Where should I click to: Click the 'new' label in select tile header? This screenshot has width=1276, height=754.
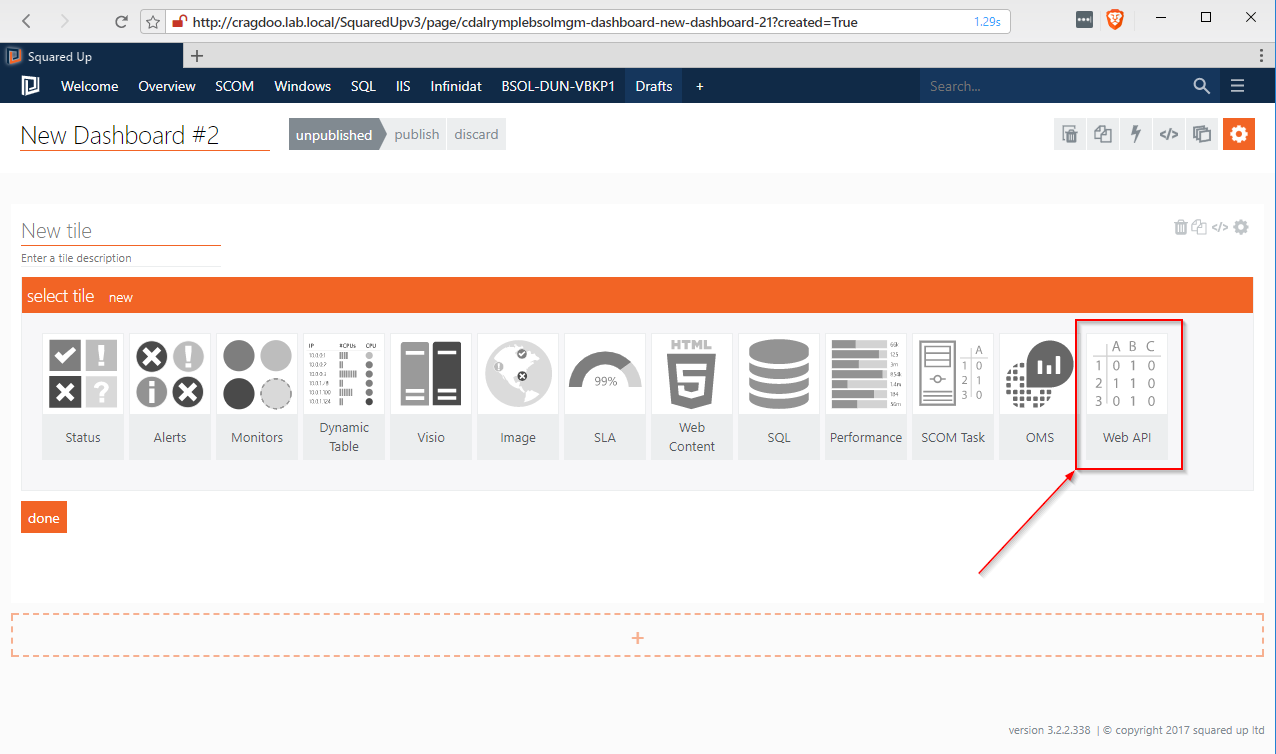[121, 297]
